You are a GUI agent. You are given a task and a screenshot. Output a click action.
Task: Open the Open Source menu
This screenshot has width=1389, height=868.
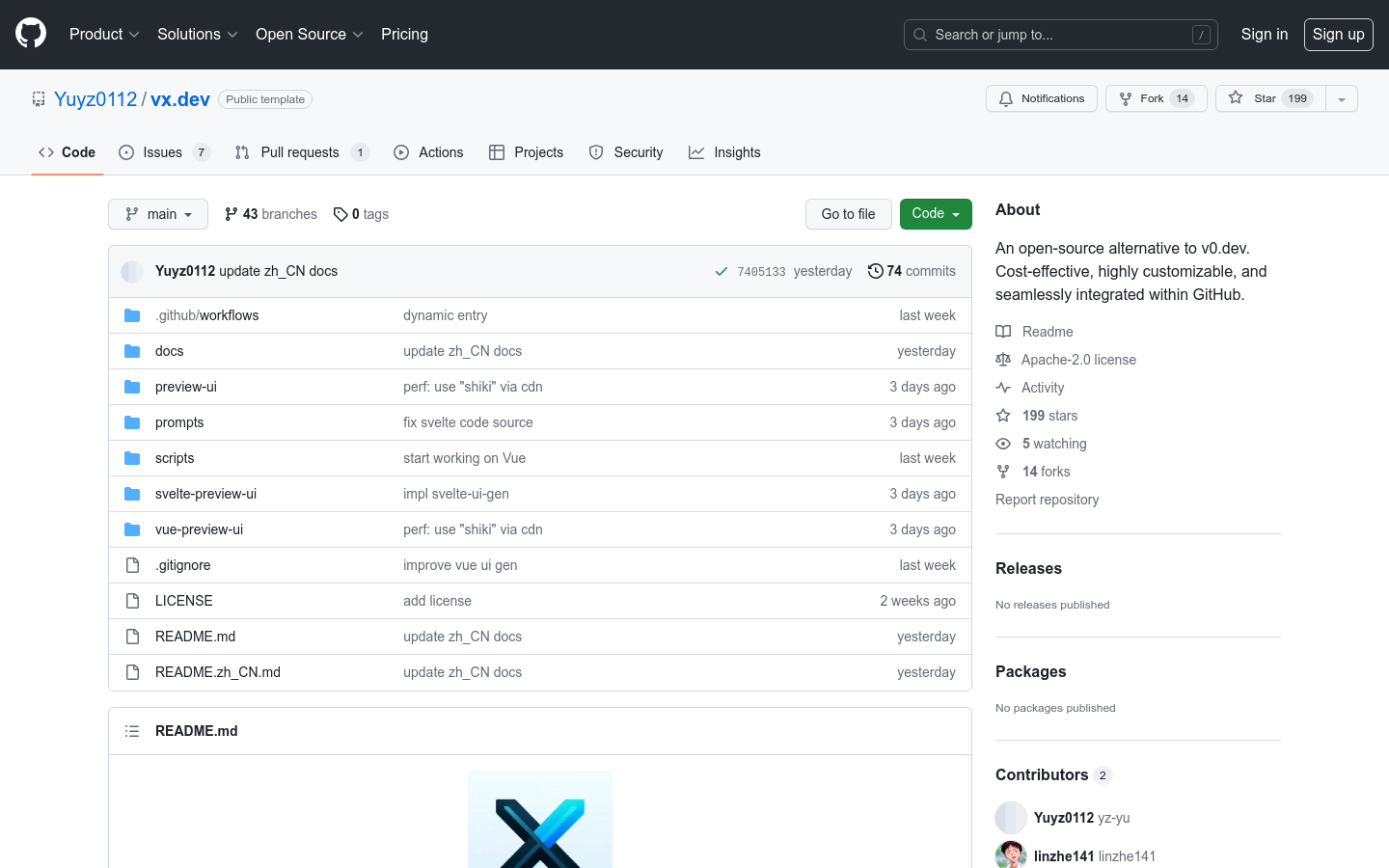click(x=310, y=34)
